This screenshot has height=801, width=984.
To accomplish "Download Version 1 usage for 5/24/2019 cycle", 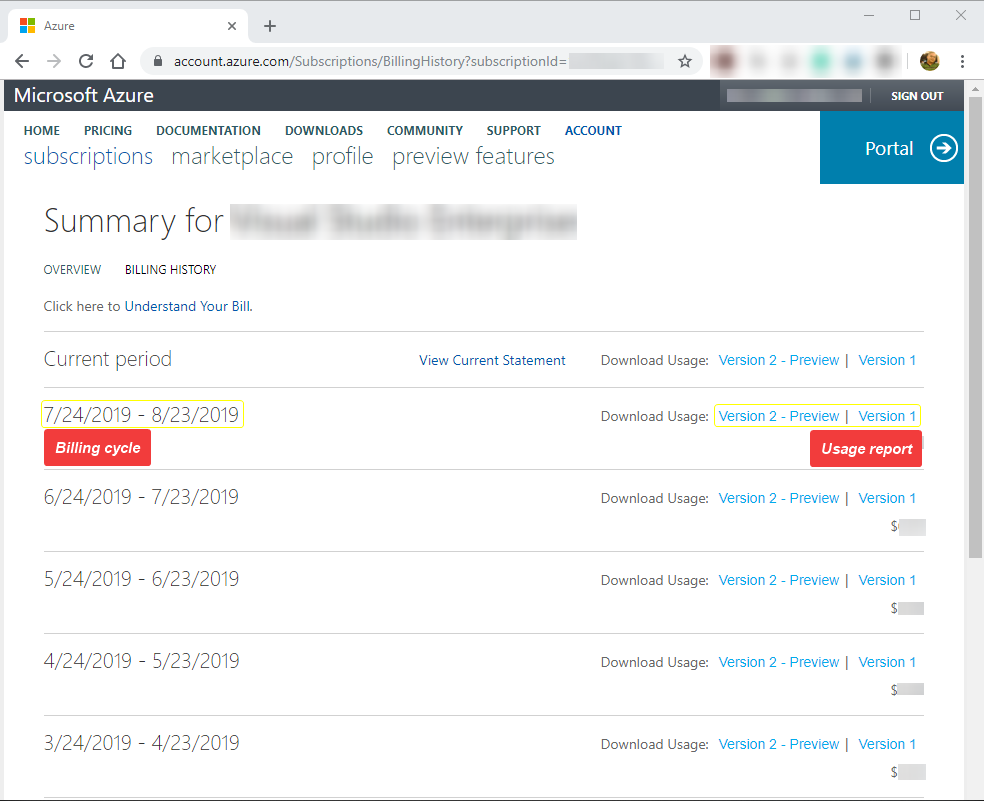I will (x=887, y=580).
